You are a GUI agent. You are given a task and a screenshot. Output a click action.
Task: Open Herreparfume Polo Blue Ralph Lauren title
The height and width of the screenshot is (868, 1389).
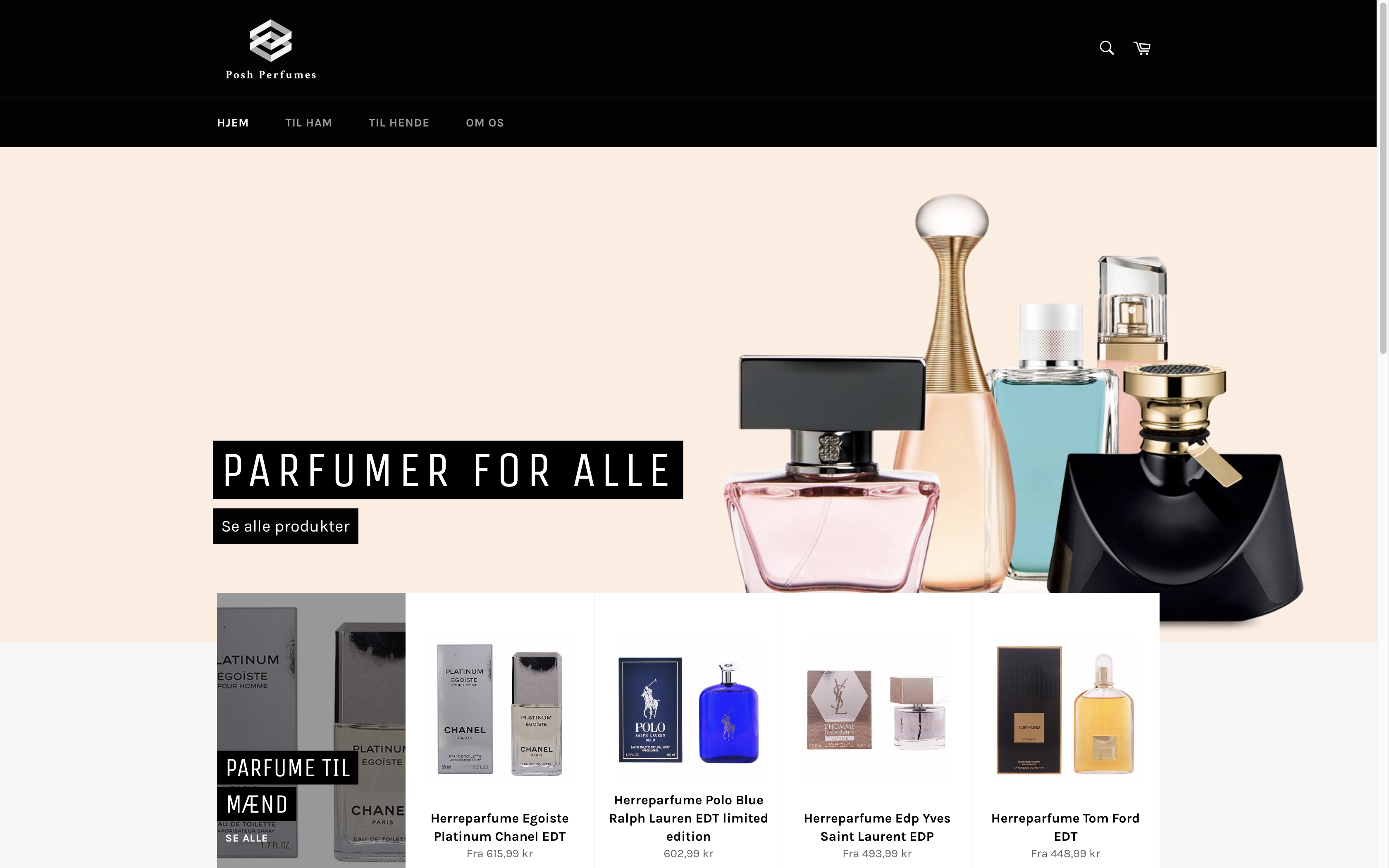click(x=688, y=818)
